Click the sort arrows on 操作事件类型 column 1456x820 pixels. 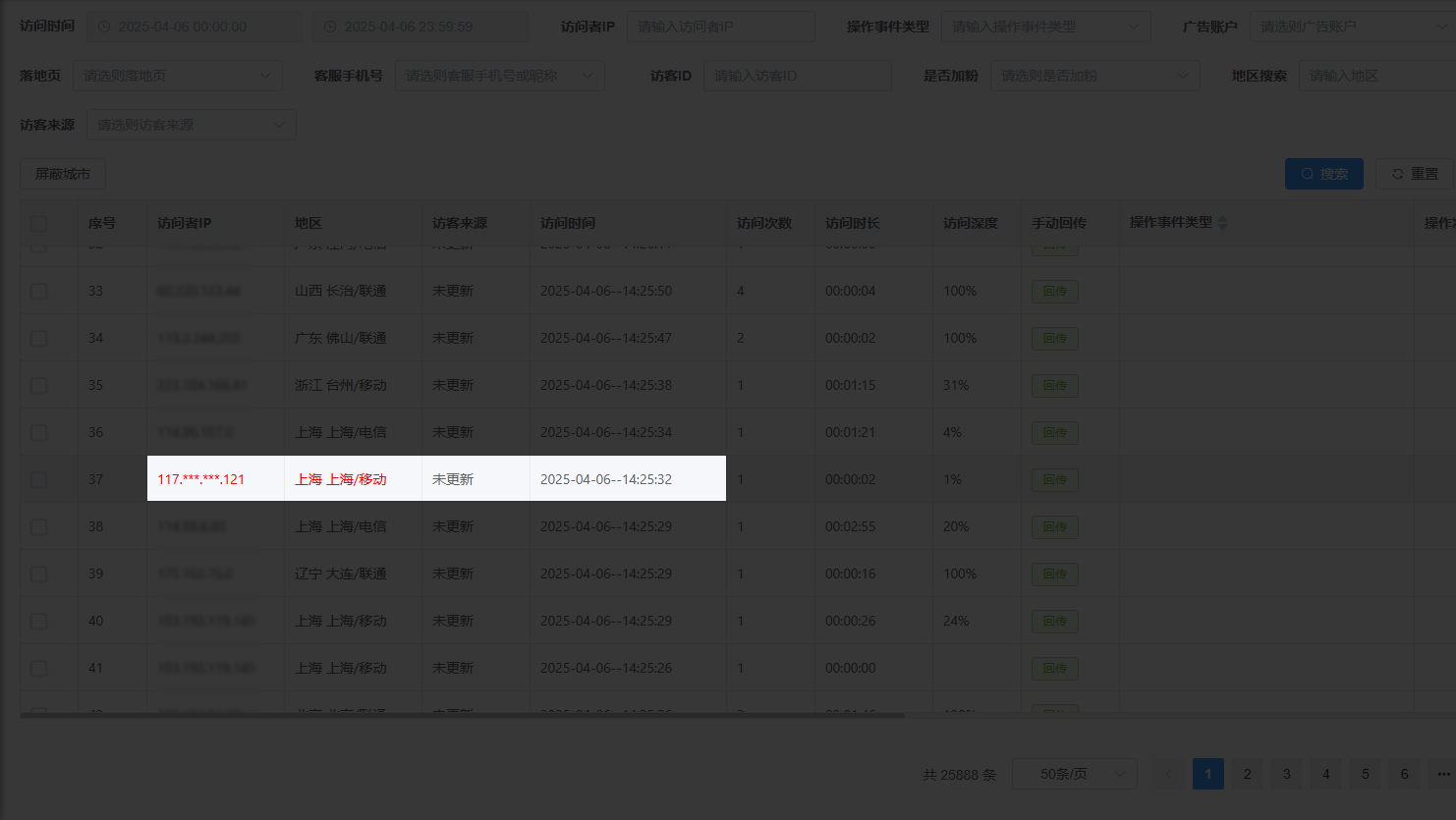pyautogui.click(x=1222, y=223)
